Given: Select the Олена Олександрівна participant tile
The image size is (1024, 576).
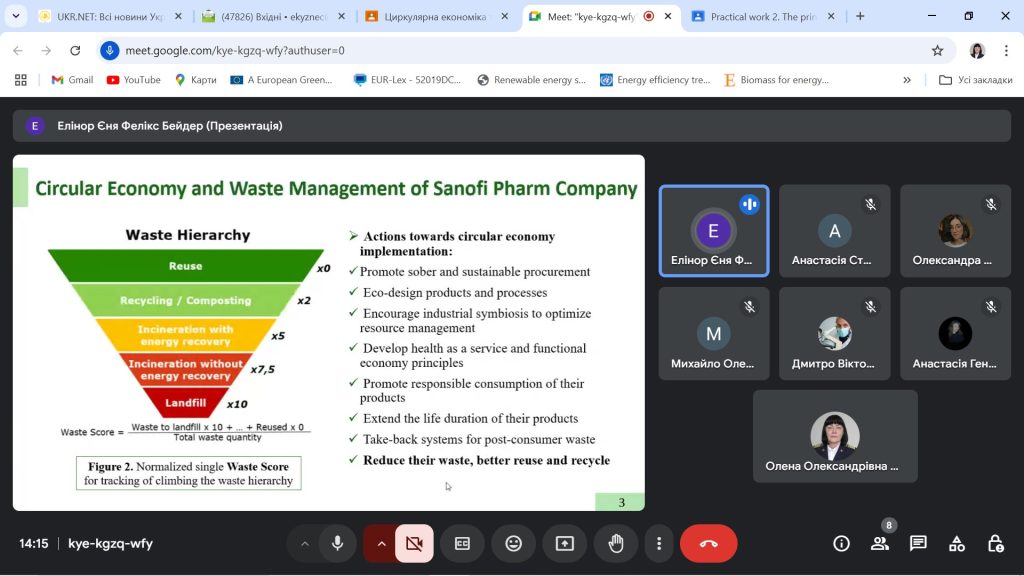Looking at the screenshot, I should 834,437.
